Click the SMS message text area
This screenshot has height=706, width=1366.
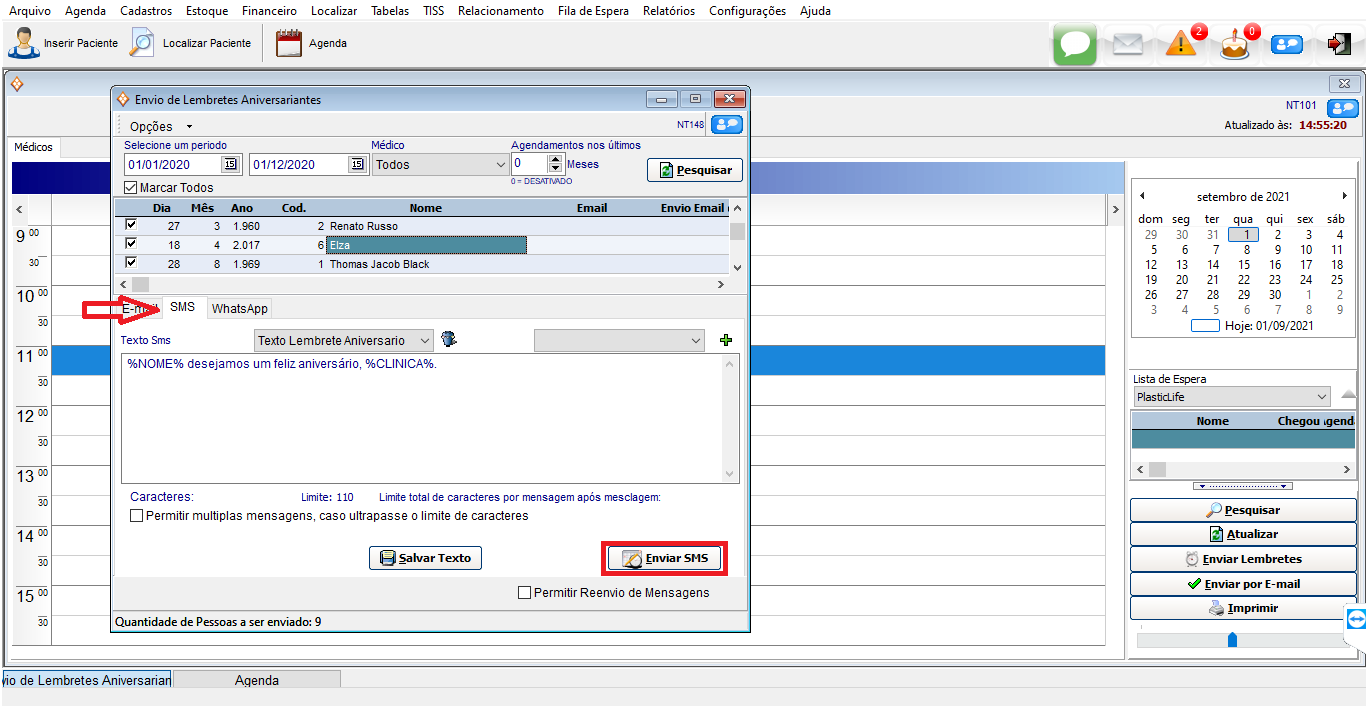coord(420,420)
